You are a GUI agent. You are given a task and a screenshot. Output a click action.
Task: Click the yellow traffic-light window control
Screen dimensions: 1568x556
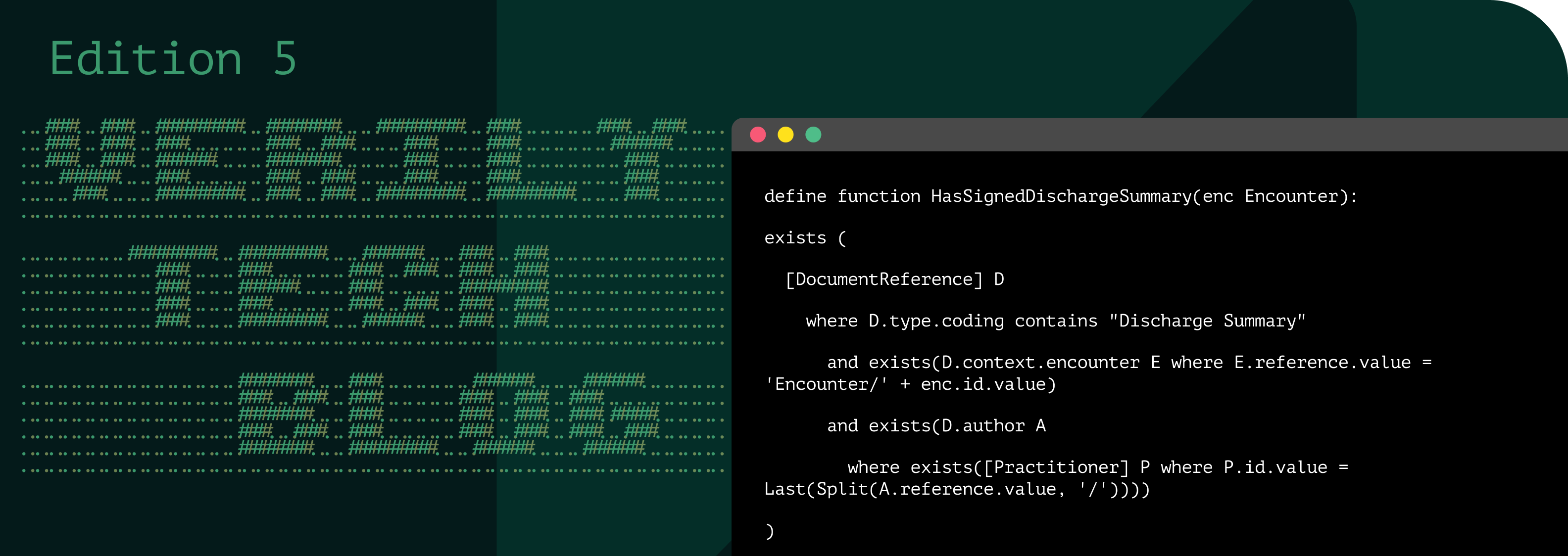point(785,135)
